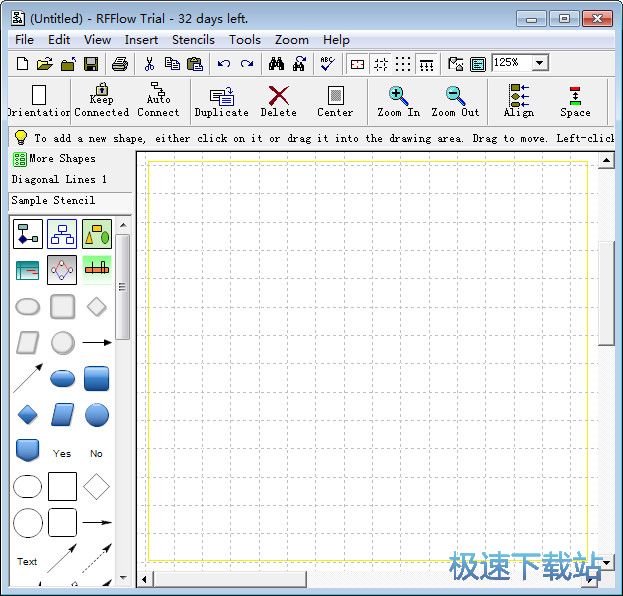Click the red X Delete icon
The width and height of the screenshot is (623, 596).
[279, 101]
